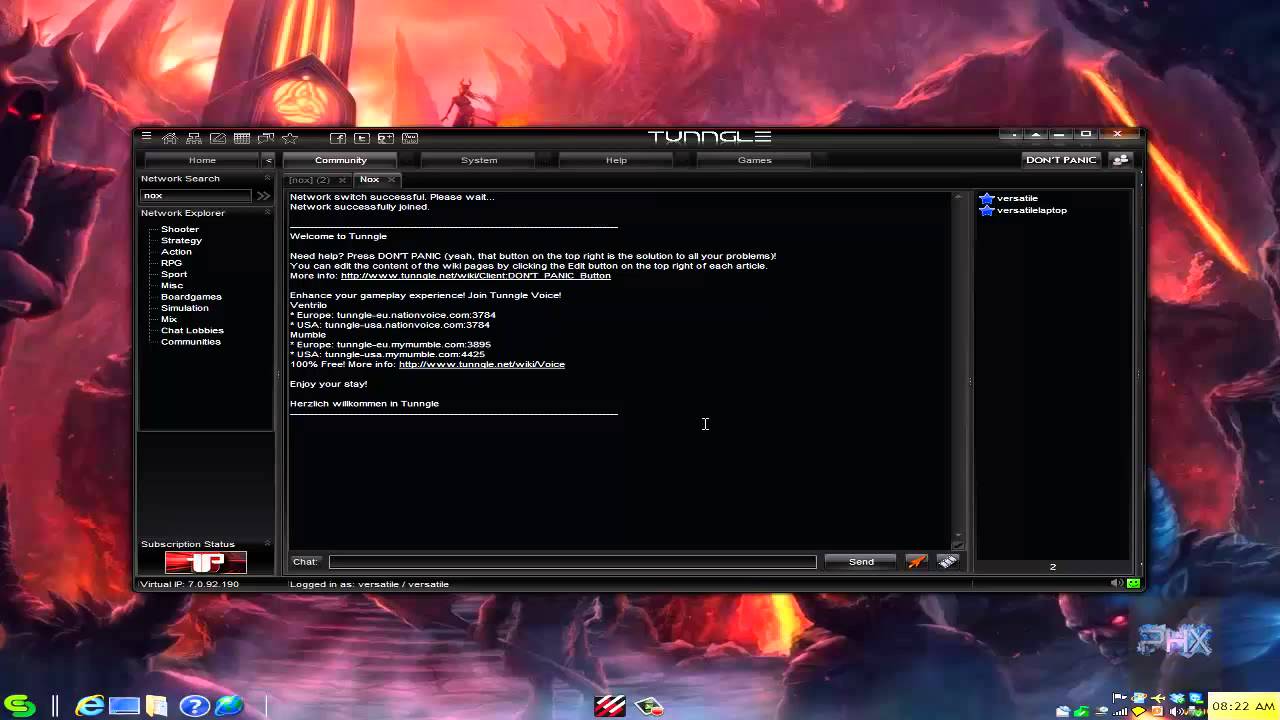Screen dimensions: 1280x720
Task: Click the star icon next to versatilelaptop
Action: (x=987, y=210)
